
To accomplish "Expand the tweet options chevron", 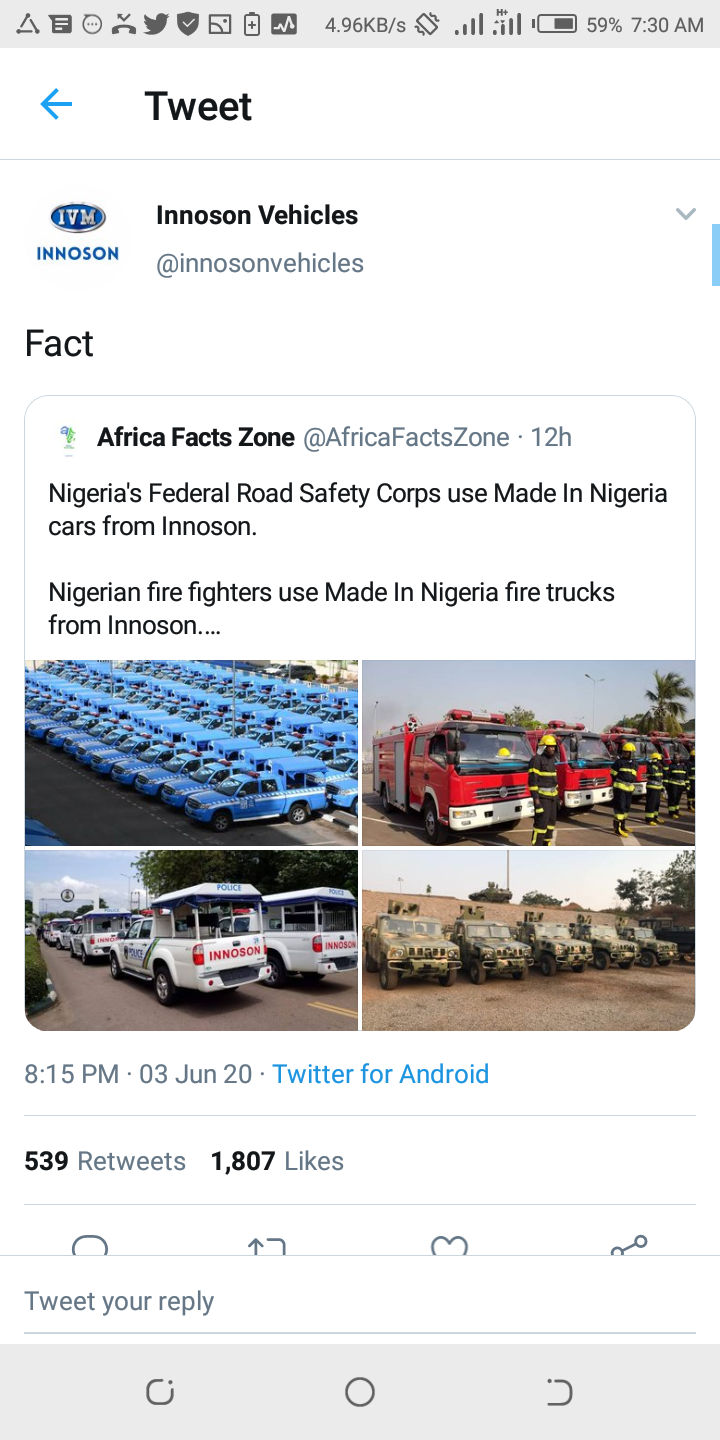I will [x=685, y=214].
